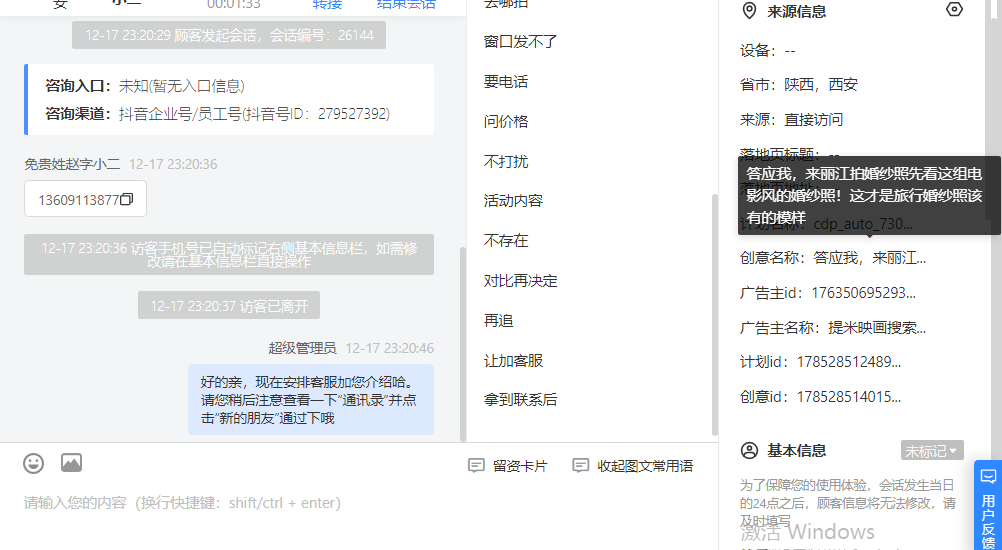Click the 创意id value
The height and width of the screenshot is (550, 1002).
tap(849, 397)
